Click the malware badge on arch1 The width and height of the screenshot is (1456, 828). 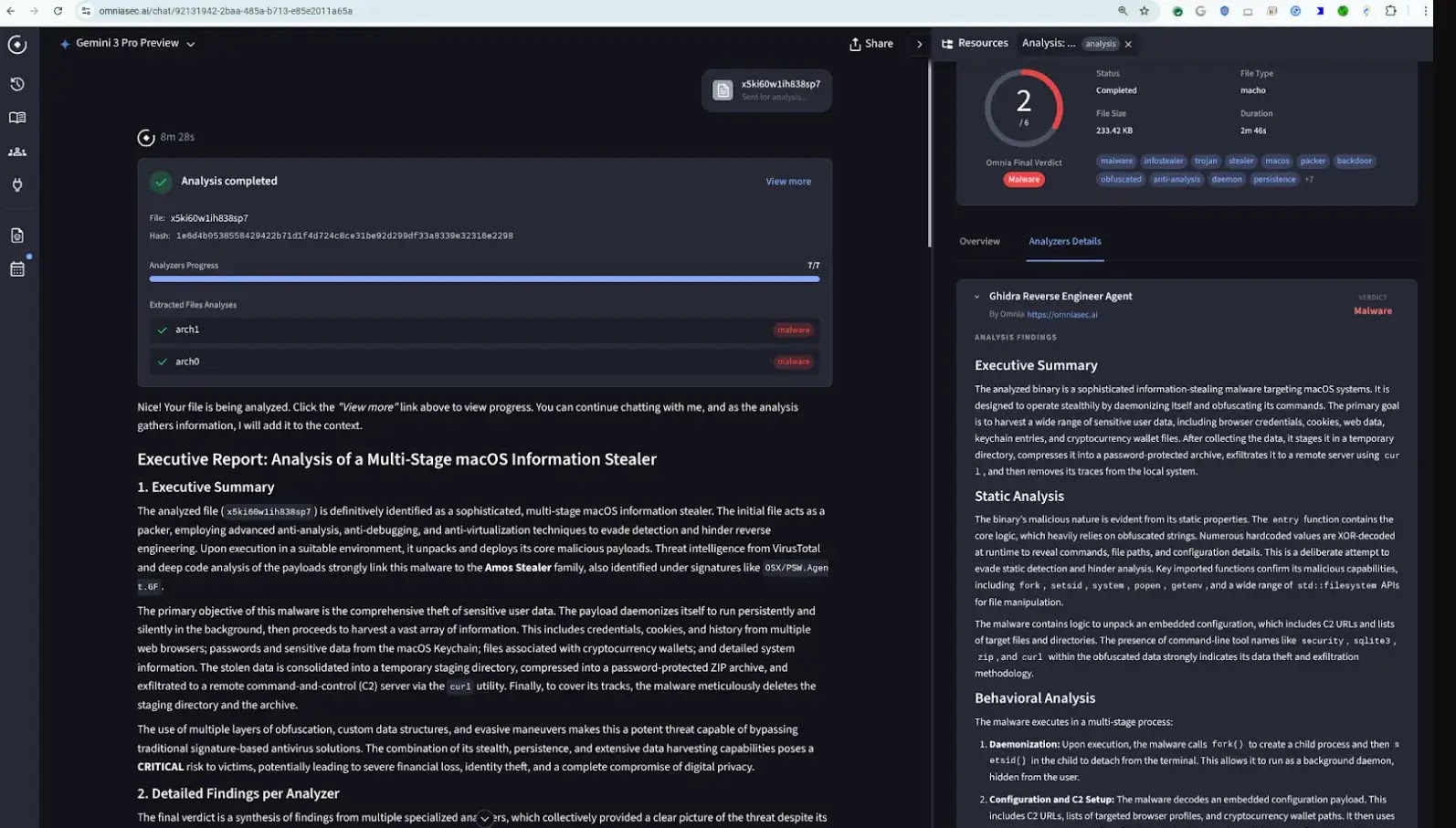pos(793,330)
